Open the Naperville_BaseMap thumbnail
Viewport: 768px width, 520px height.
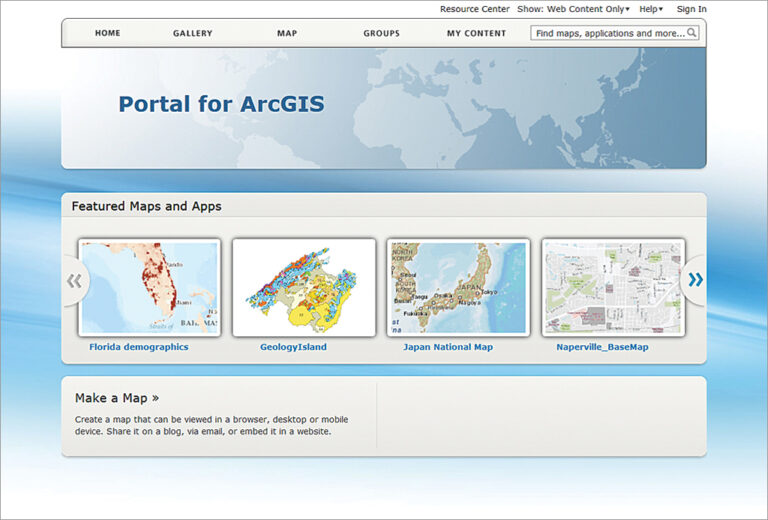(613, 287)
